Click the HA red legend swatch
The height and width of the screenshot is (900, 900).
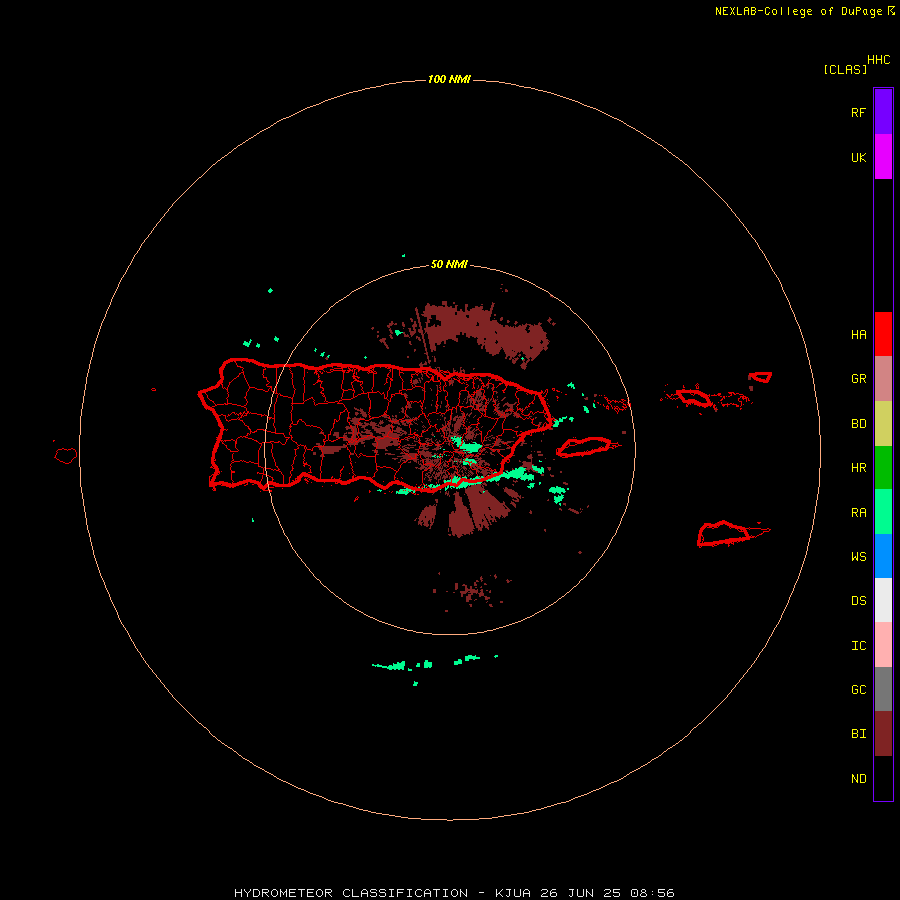point(883,334)
